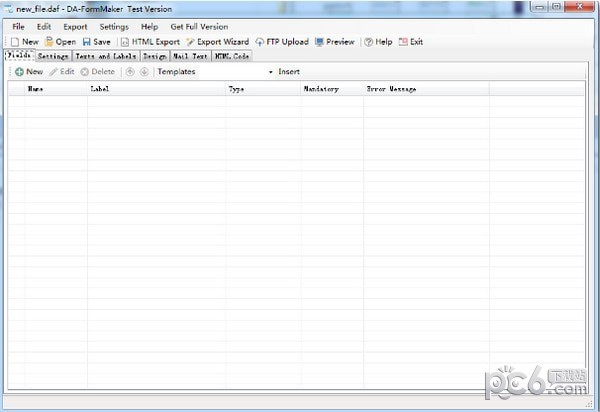Launch HTML Export from toolbar
This screenshot has width=600, height=412.
pyautogui.click(x=124, y=42)
